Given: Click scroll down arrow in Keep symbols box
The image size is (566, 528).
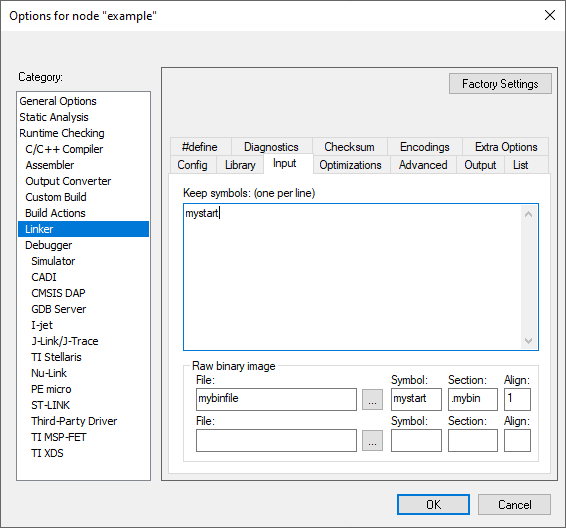Looking at the screenshot, I should click(528, 340).
